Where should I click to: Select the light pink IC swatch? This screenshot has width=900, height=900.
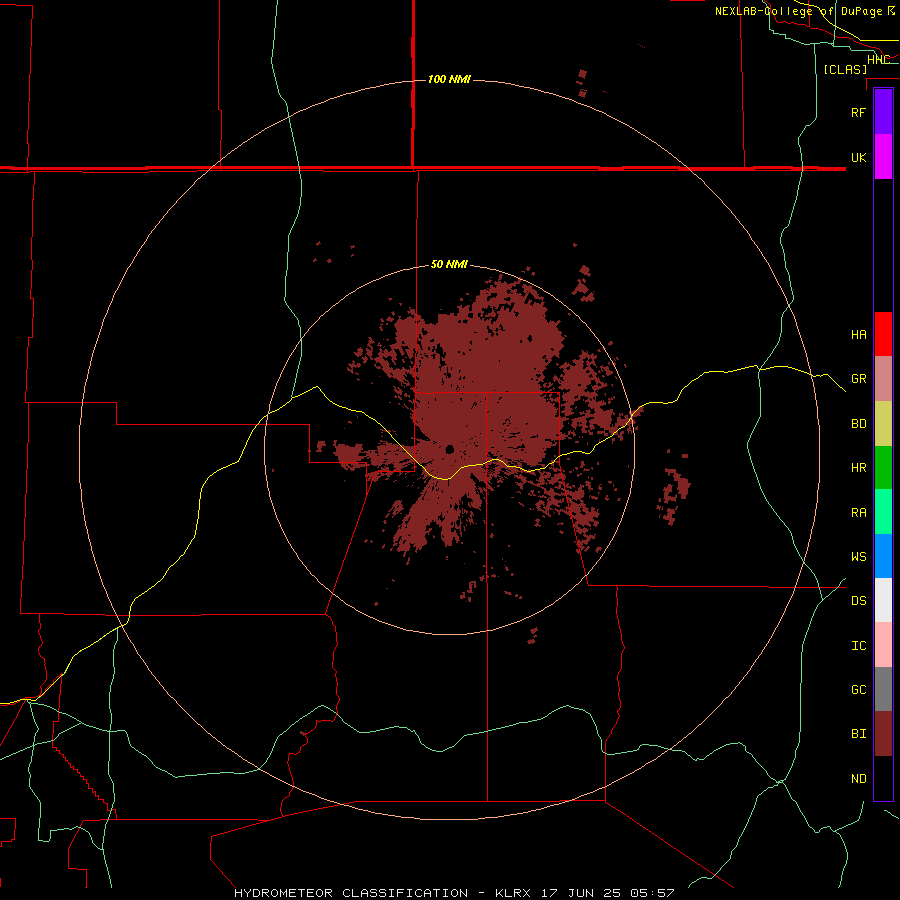(x=883, y=645)
